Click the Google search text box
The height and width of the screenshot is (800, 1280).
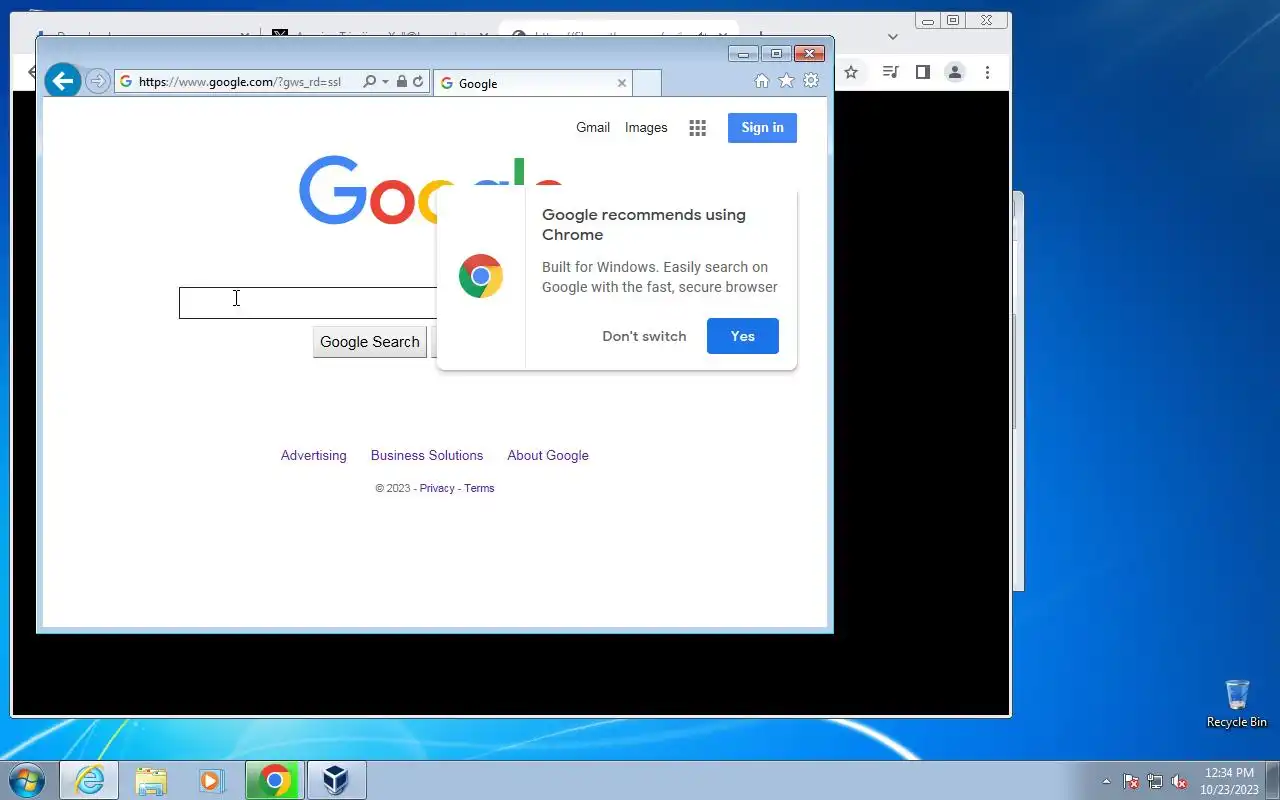(x=308, y=303)
